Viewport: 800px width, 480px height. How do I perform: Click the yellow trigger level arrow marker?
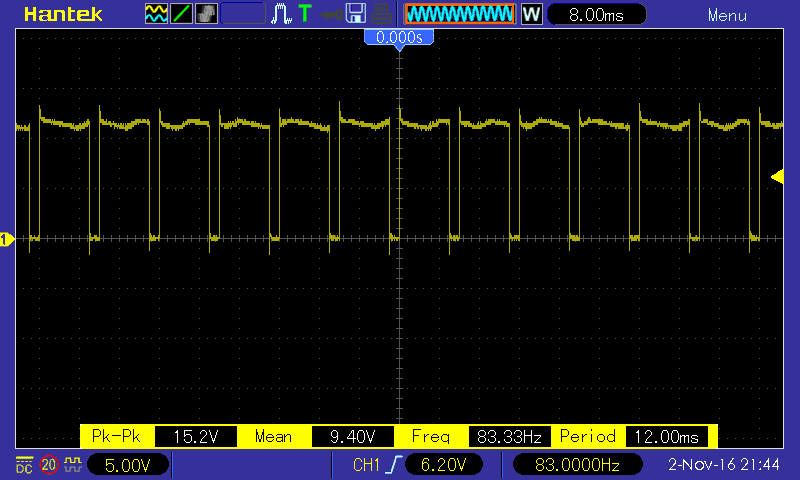[x=777, y=177]
